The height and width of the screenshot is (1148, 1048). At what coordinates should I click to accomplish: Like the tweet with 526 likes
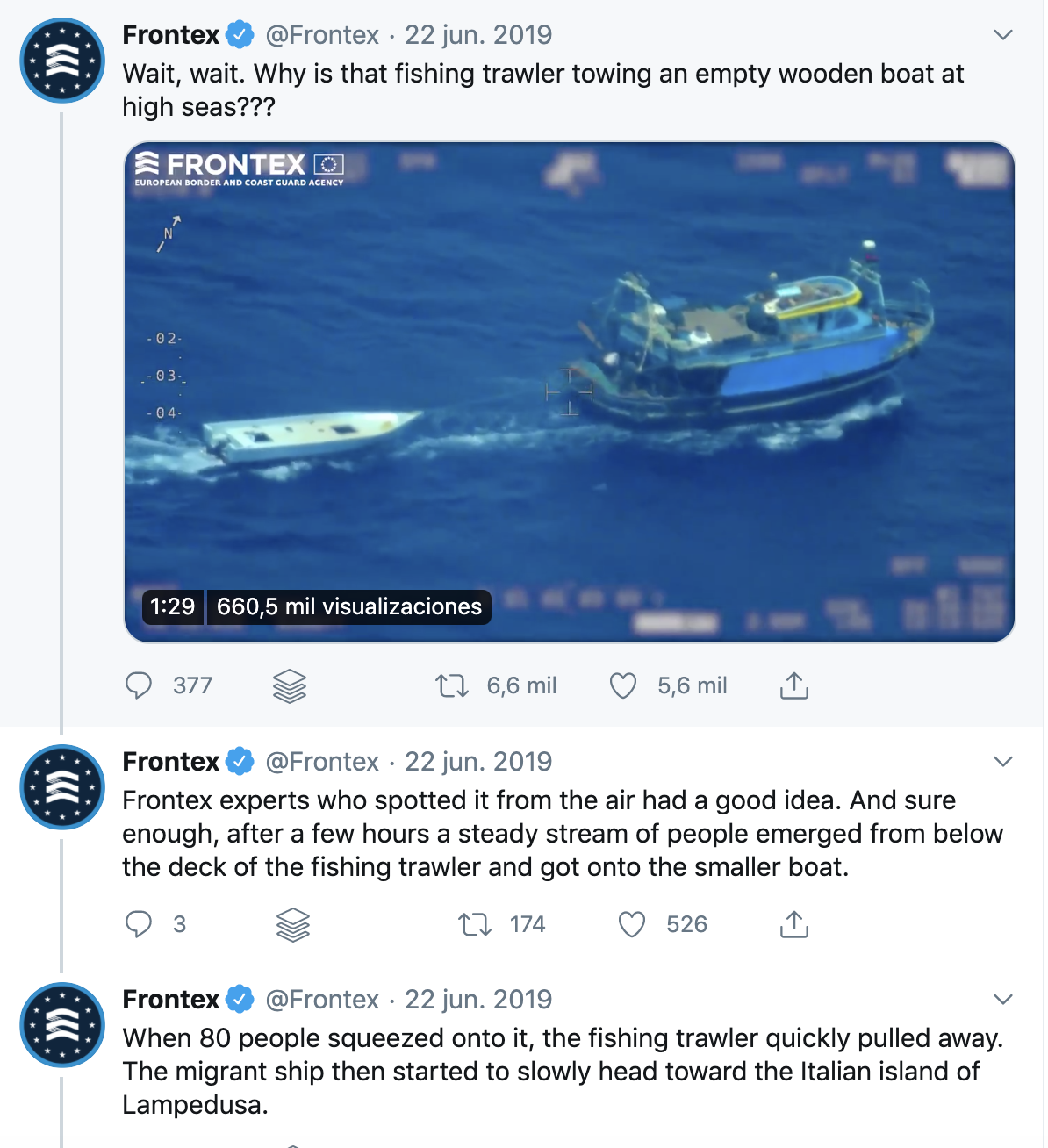632,924
